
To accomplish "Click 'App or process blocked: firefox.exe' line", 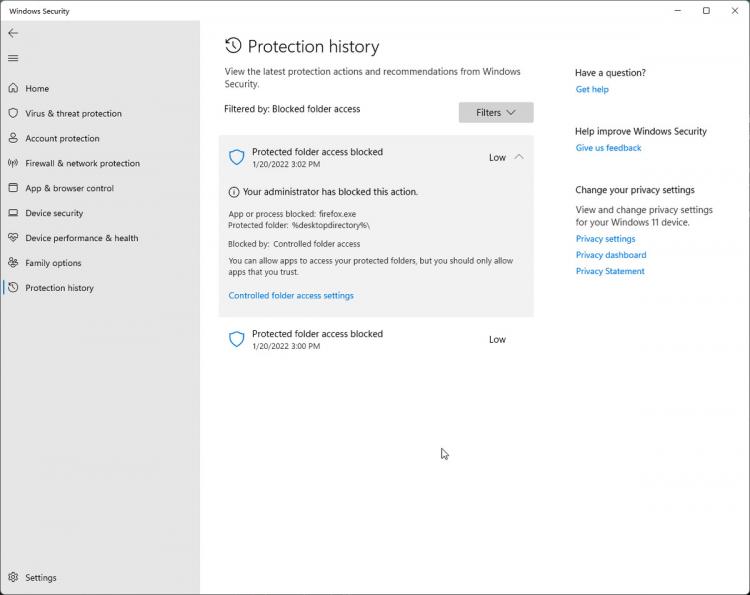I will pyautogui.click(x=292, y=214).
